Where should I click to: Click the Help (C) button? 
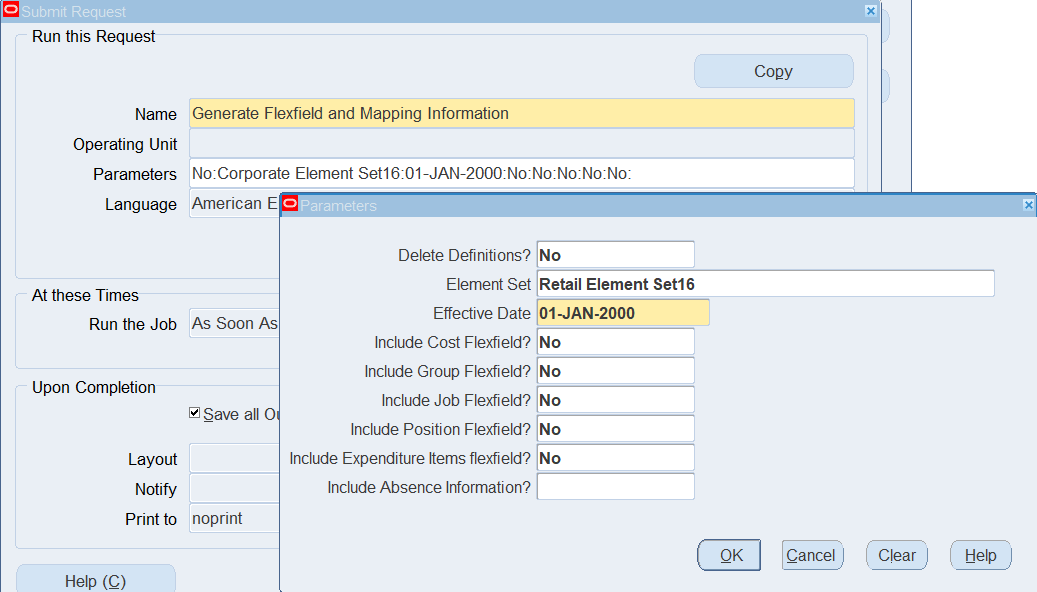pyautogui.click(x=95, y=580)
